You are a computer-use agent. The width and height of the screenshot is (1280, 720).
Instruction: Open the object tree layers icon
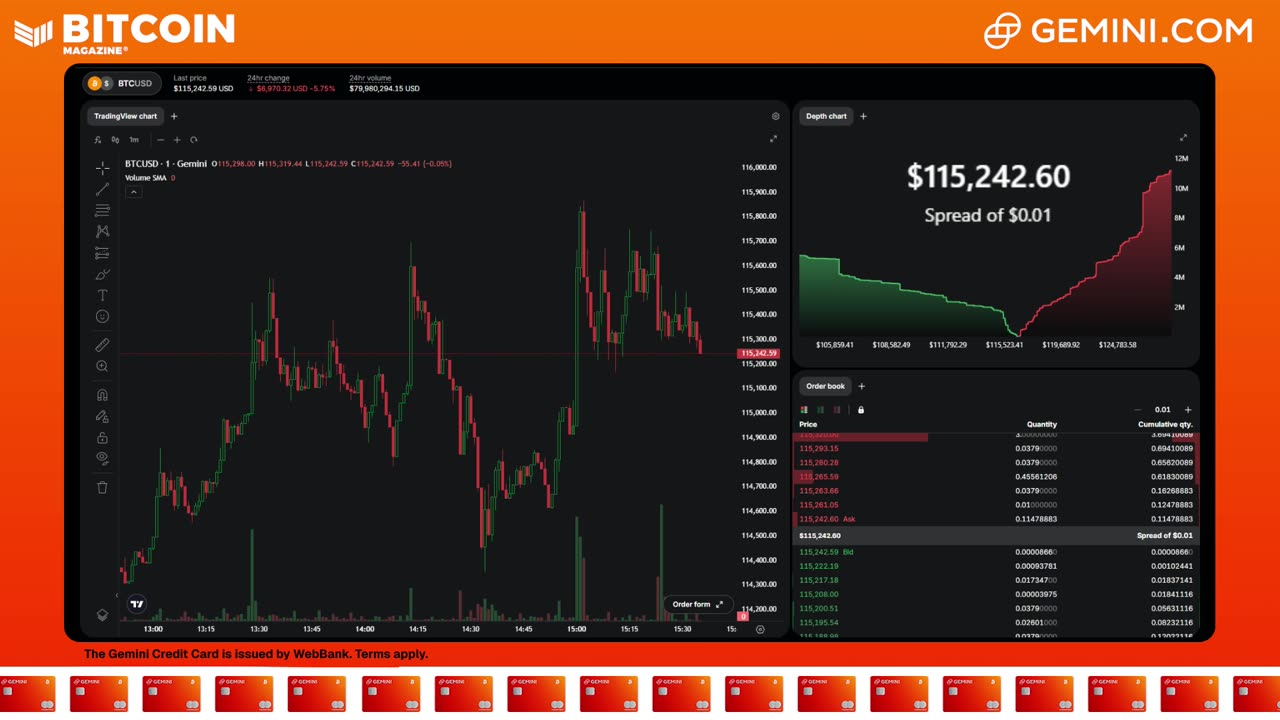(102, 615)
